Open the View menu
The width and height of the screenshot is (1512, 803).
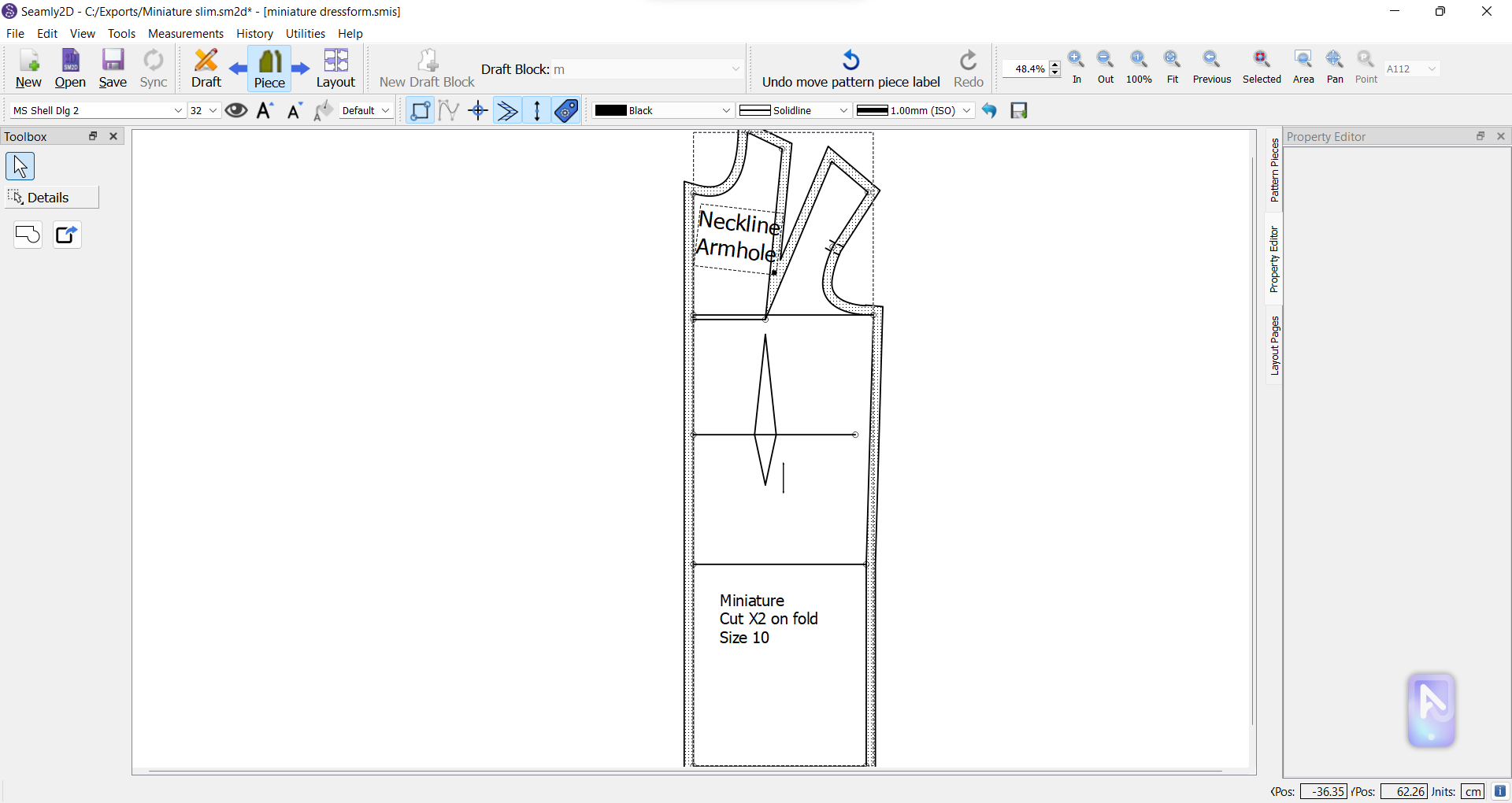(x=82, y=34)
